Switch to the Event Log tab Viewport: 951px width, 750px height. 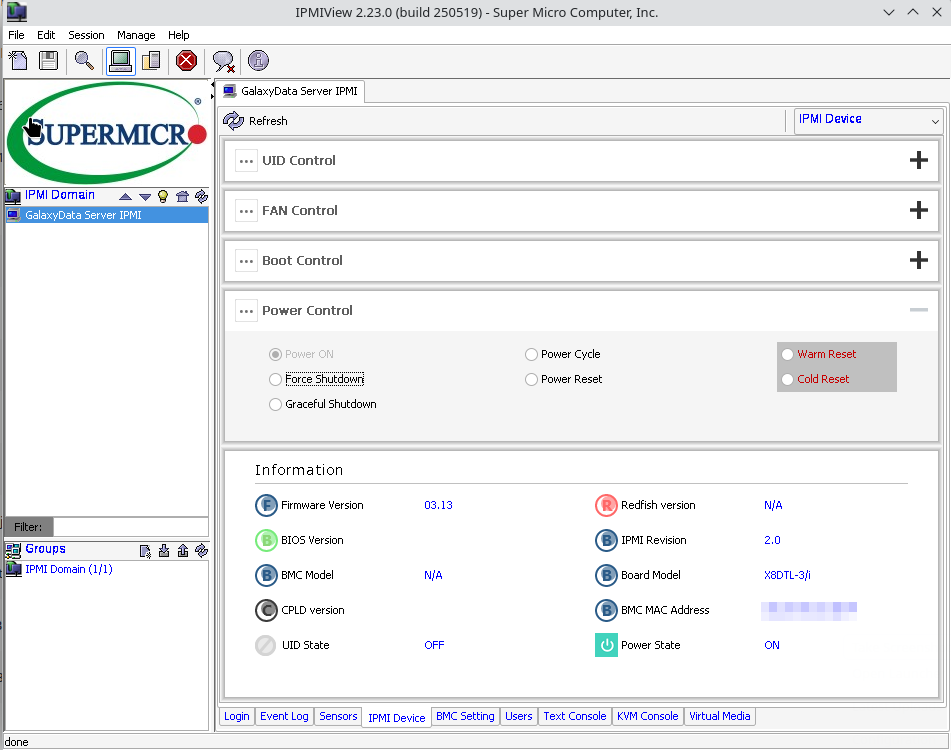click(284, 716)
